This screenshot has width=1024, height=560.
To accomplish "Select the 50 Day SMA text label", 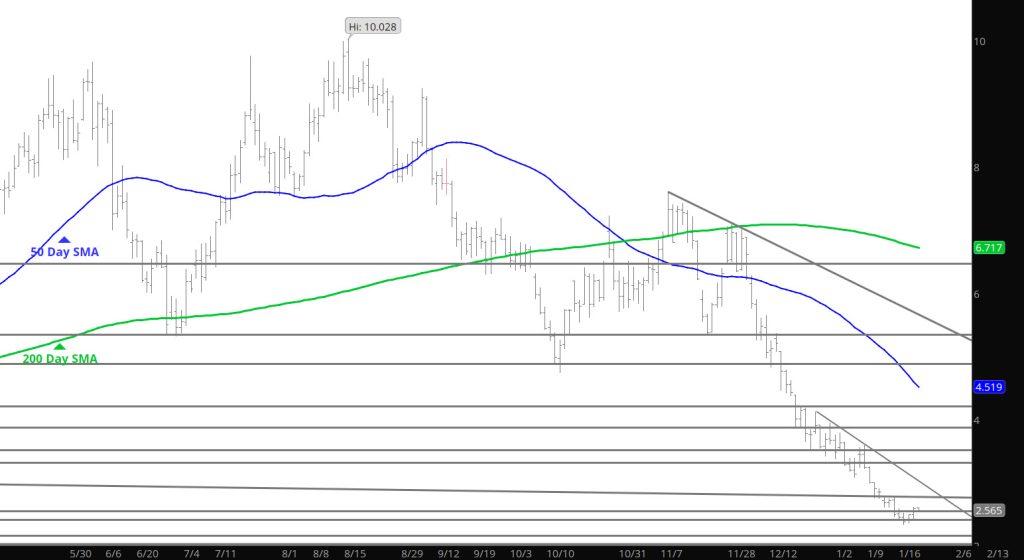I will (64, 253).
